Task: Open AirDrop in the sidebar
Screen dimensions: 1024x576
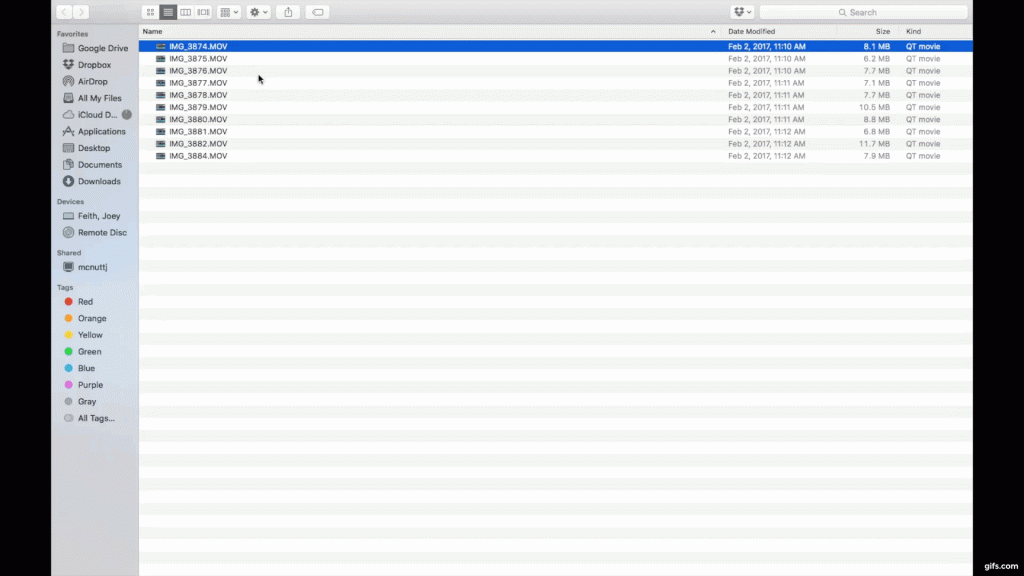Action: (92, 82)
